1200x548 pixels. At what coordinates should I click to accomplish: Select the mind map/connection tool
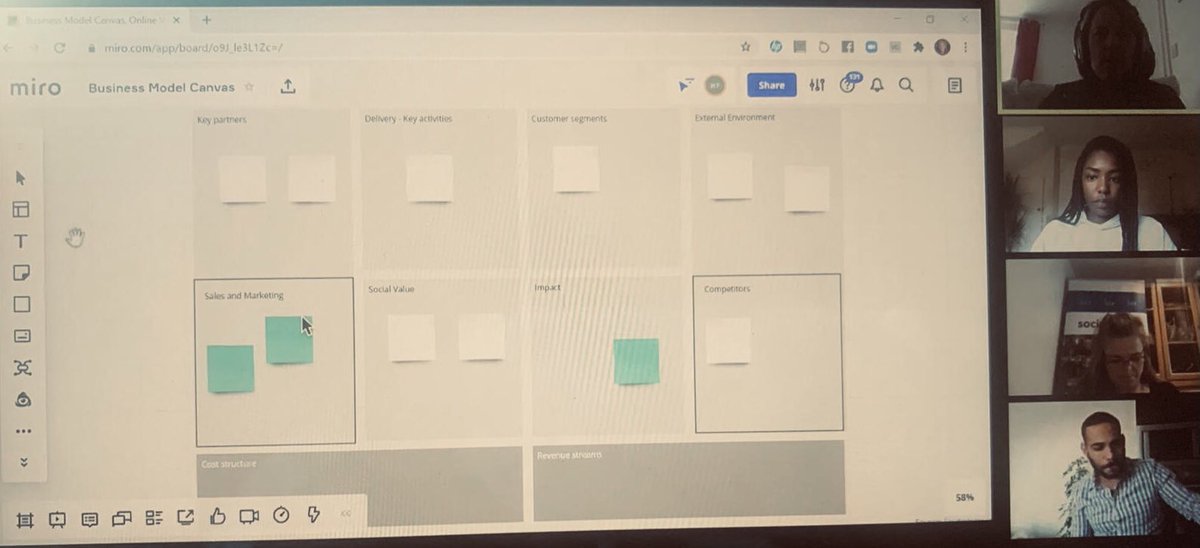[x=22, y=367]
